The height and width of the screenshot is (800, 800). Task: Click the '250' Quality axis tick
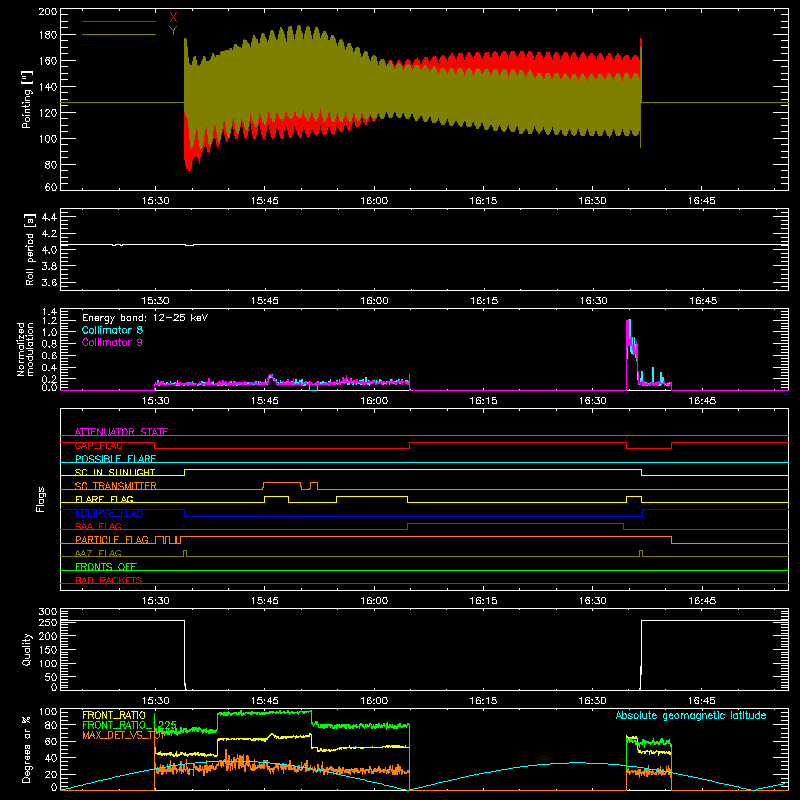tap(48, 622)
